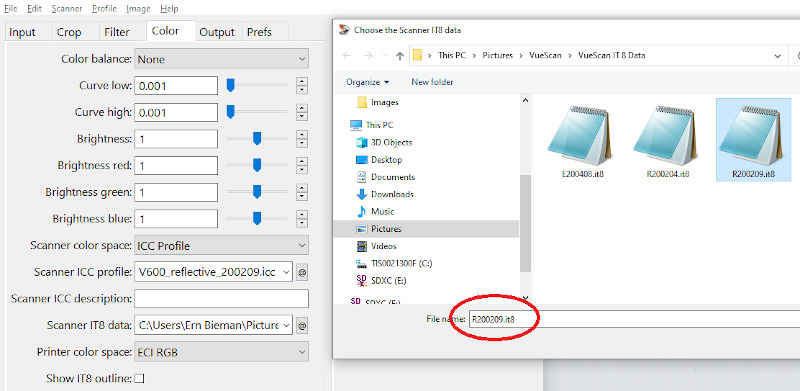Select the E200408.it8 file
800x391 pixels.
click(582, 141)
